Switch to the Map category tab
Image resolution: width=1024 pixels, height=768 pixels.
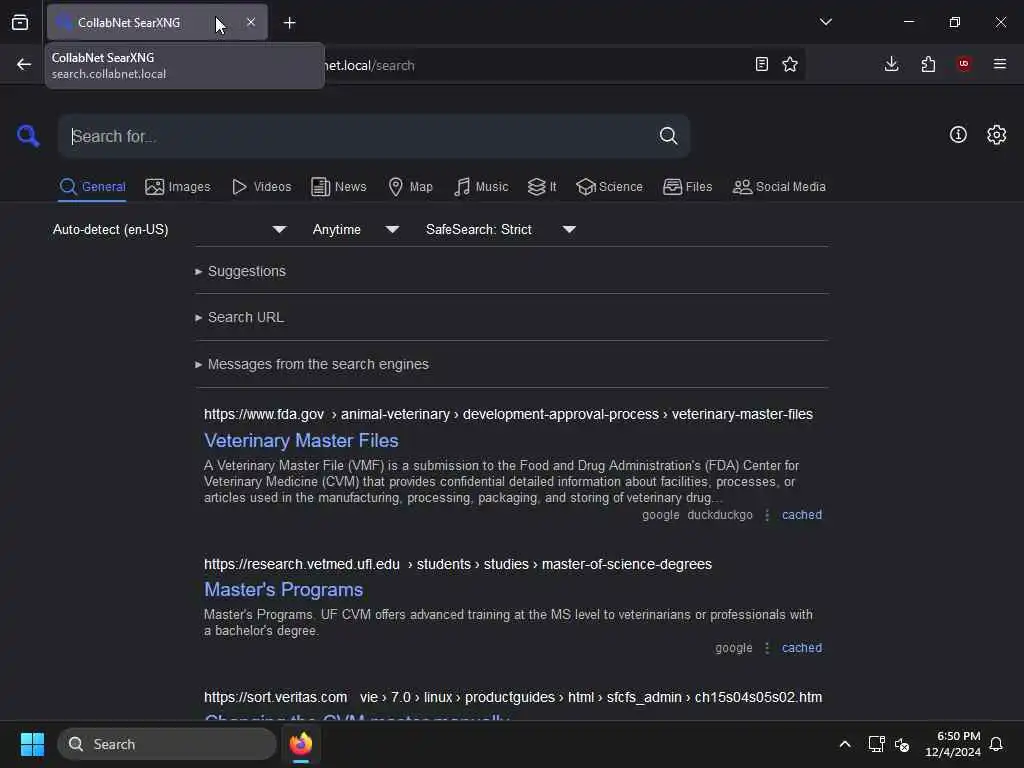point(411,187)
